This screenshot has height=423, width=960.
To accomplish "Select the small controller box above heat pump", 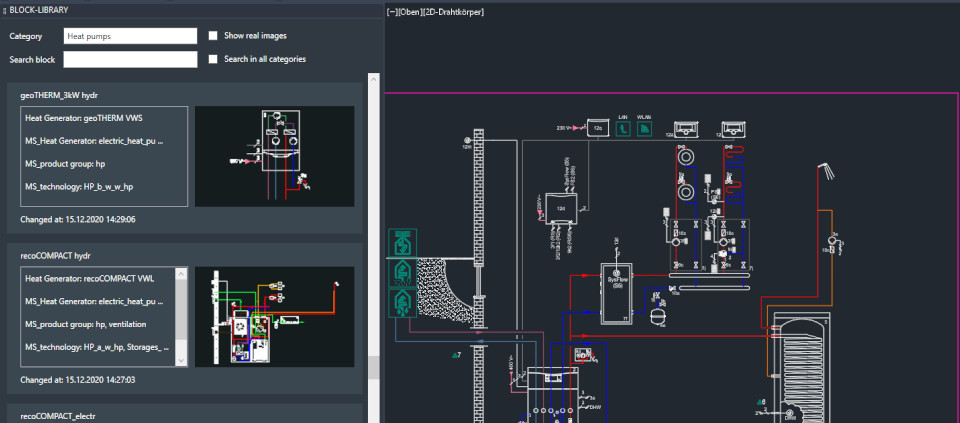I will [581, 356].
